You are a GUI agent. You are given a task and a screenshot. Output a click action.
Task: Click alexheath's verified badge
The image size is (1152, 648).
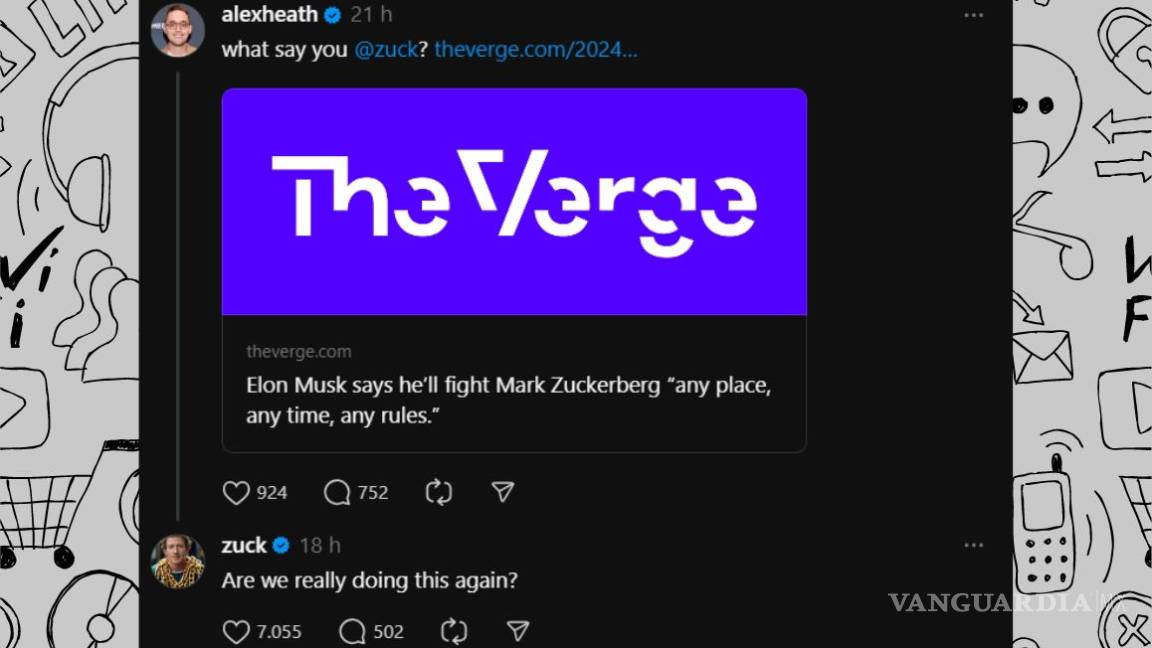click(331, 14)
